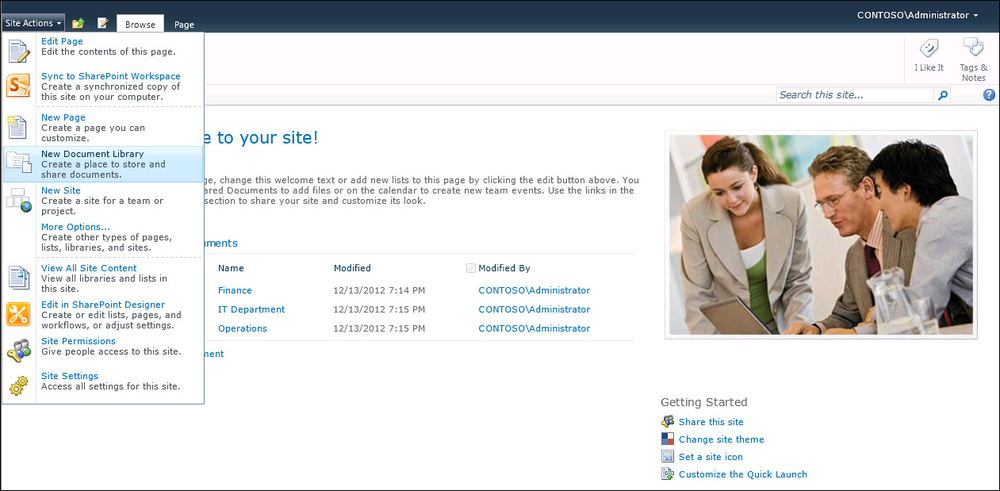Open the Finance folder link
This screenshot has height=491, width=1000.
[235, 290]
